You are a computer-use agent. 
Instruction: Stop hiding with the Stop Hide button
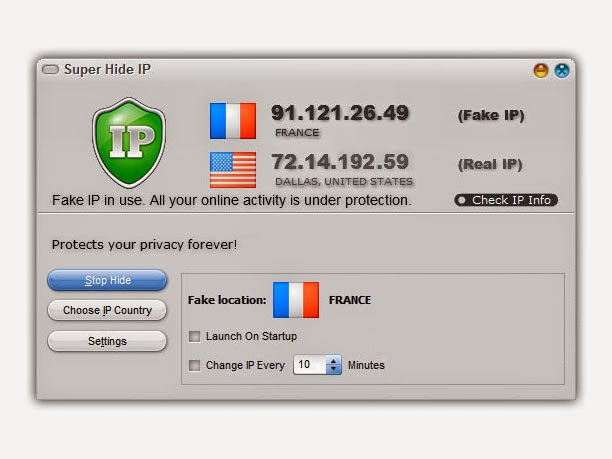click(107, 280)
